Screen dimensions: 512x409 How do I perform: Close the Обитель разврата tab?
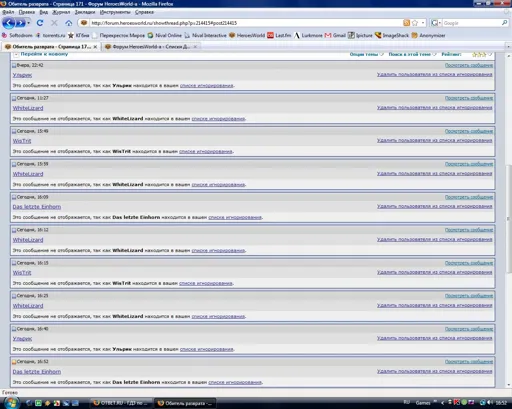95,47
